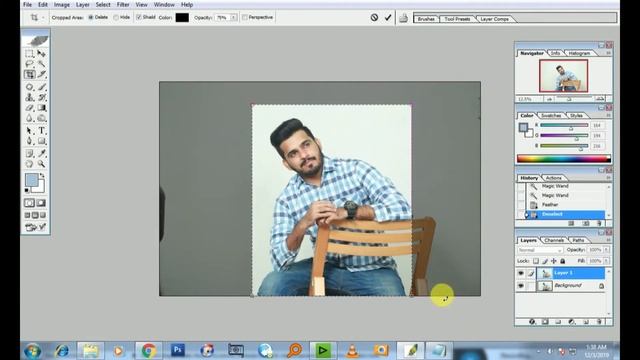Select the Brush tool
This screenshot has height=360, width=640.
[41, 87]
